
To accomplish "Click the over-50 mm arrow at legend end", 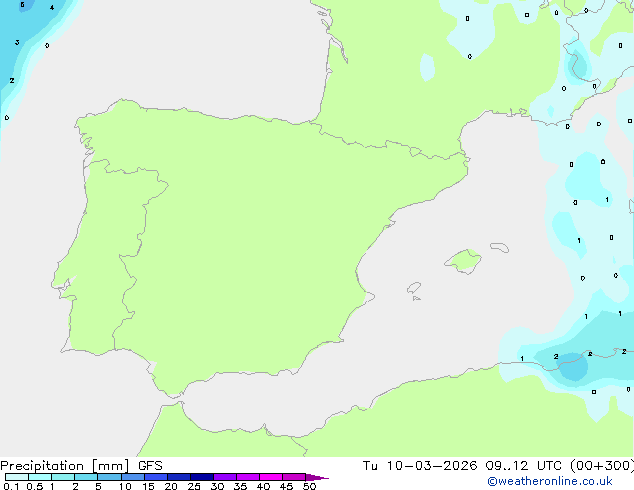I will pos(317,477).
